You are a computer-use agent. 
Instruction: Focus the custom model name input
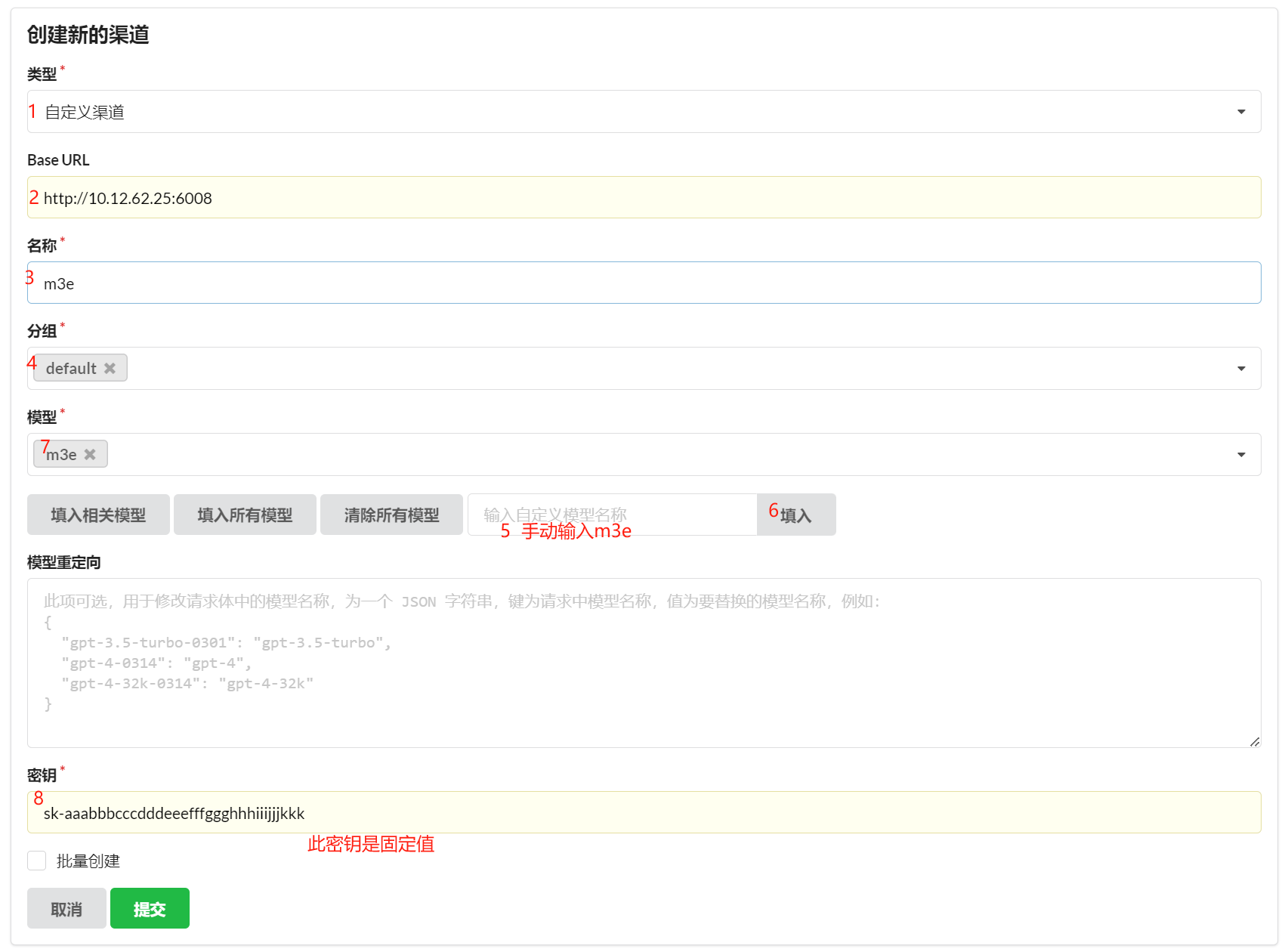coord(612,515)
